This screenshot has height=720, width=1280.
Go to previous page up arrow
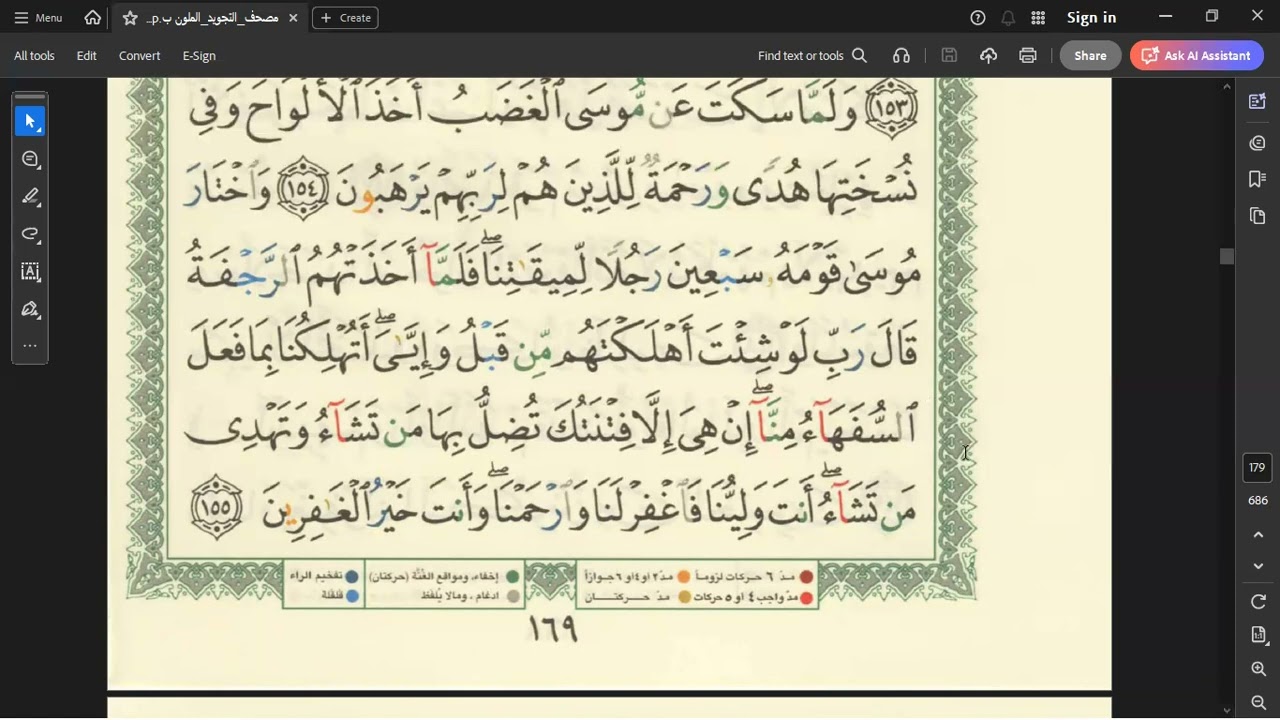tap(1258, 535)
